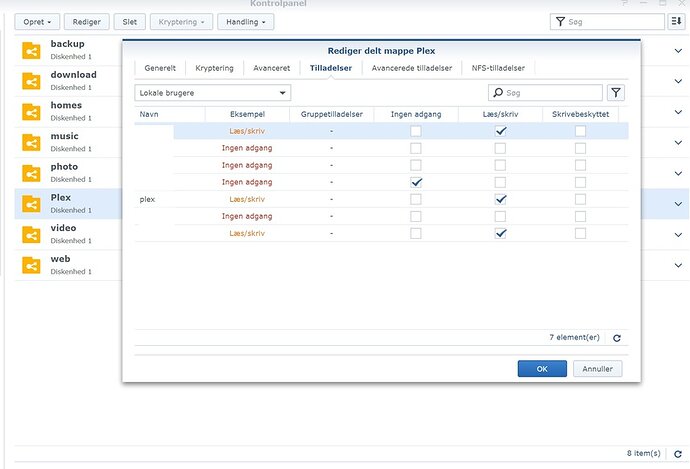Open the Kryptering toolbar dropdown
The width and height of the screenshot is (690, 469).
coord(181,22)
